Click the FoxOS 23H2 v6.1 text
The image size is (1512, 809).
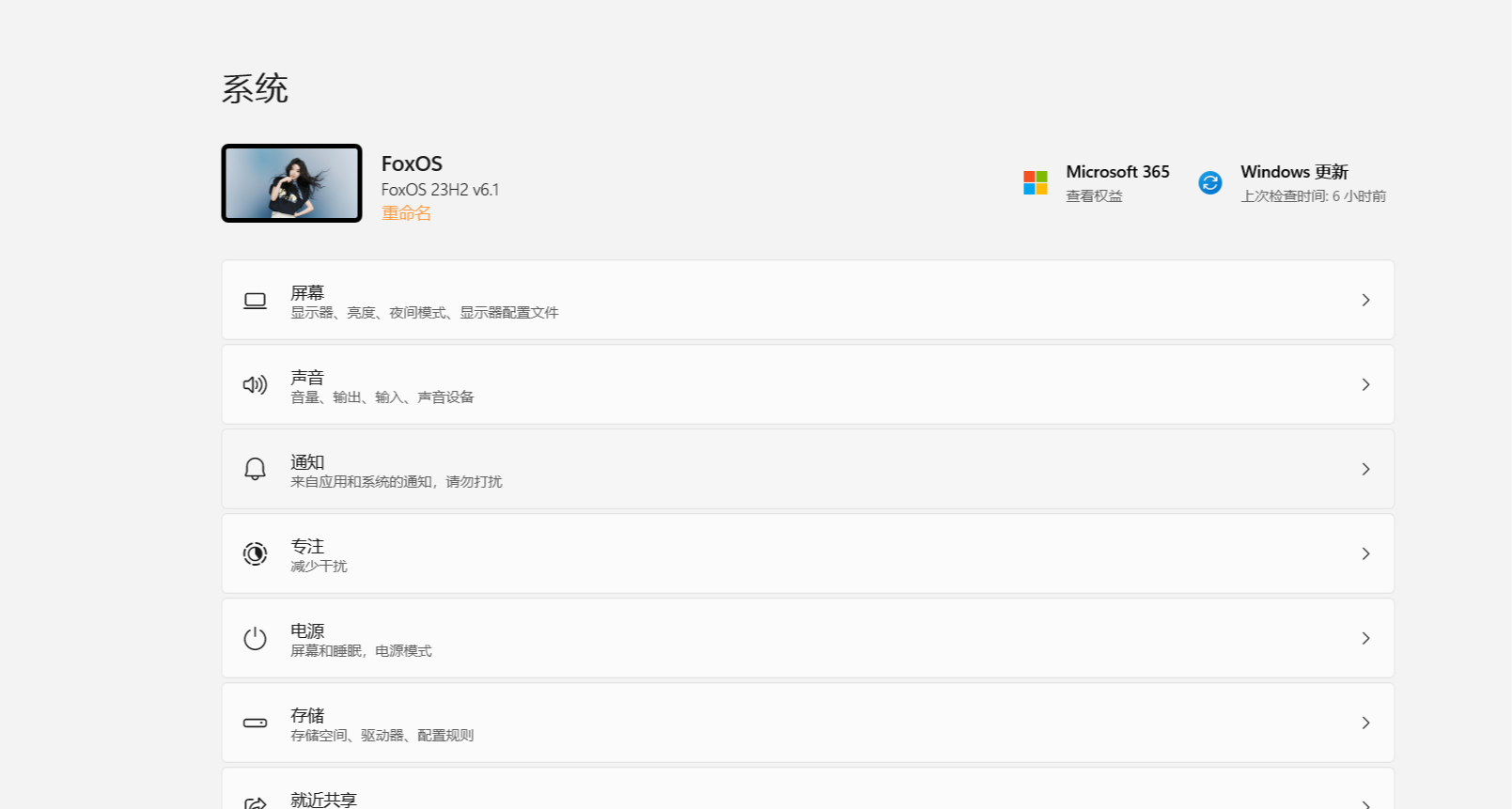pyautogui.click(x=440, y=190)
